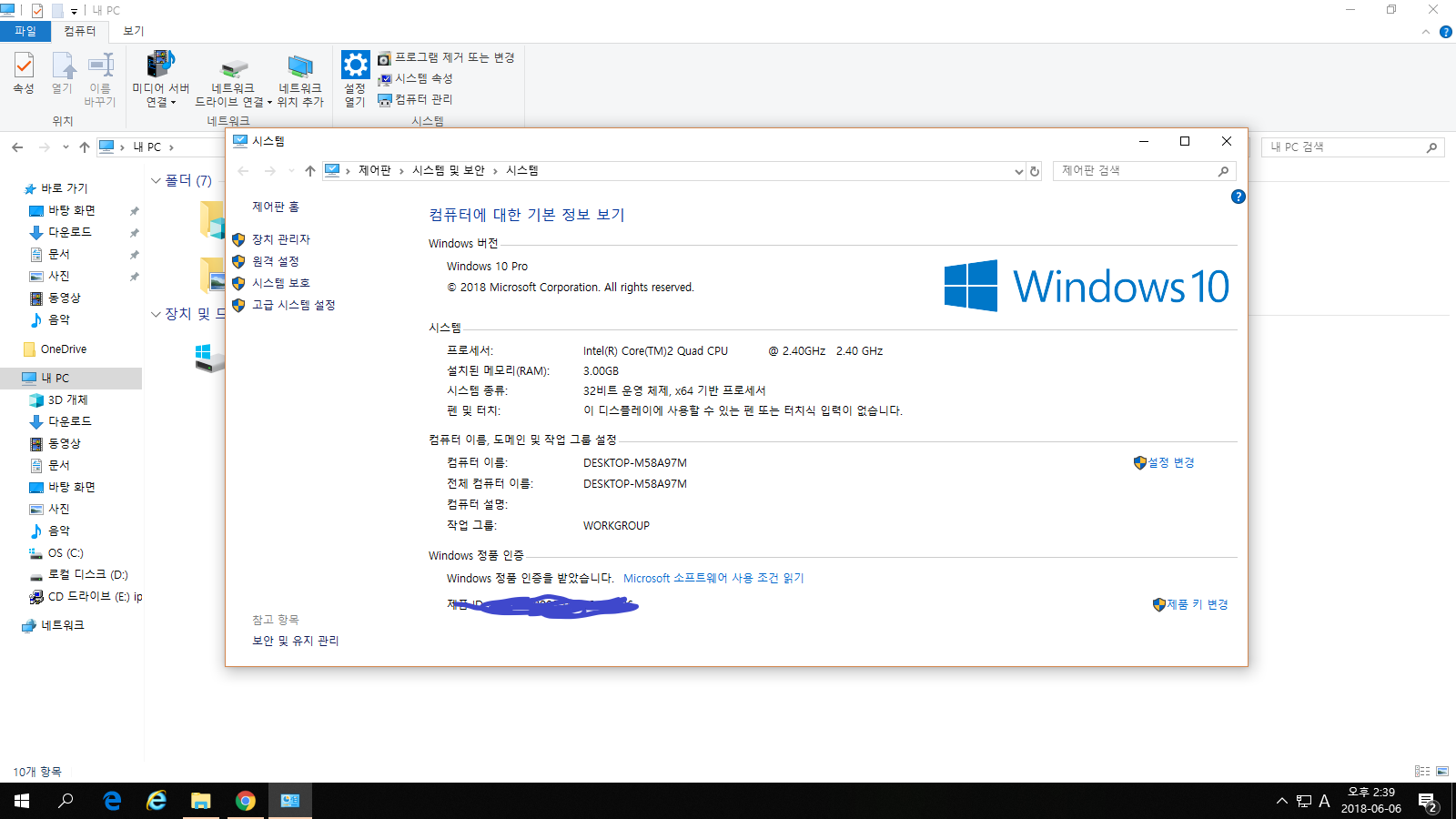The width and height of the screenshot is (1456, 819).
Task: Show hidden tray icons chevron
Action: (1281, 801)
